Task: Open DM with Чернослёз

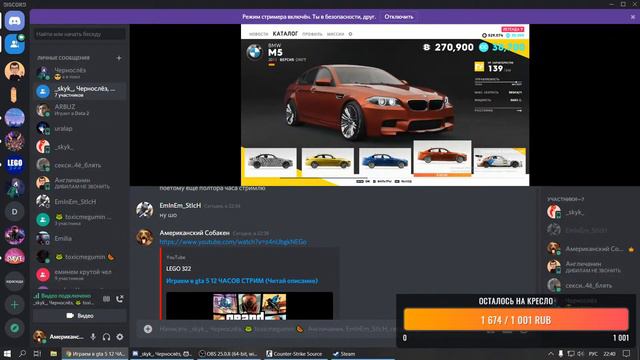Action: pyautogui.click(x=80, y=73)
